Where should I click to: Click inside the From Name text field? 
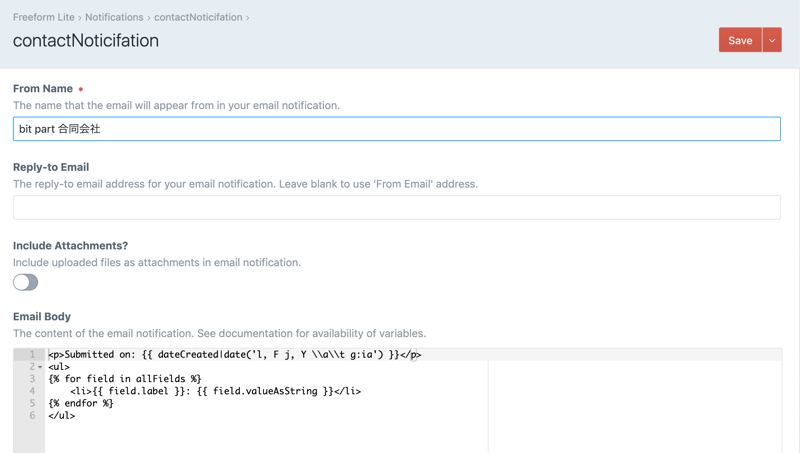[x=396, y=129]
